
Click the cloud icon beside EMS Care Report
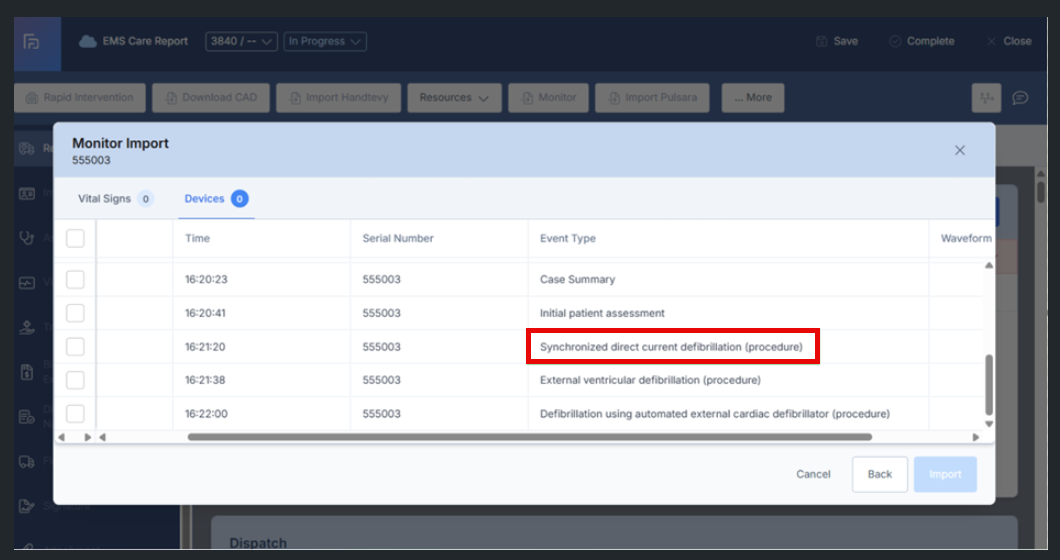88,42
